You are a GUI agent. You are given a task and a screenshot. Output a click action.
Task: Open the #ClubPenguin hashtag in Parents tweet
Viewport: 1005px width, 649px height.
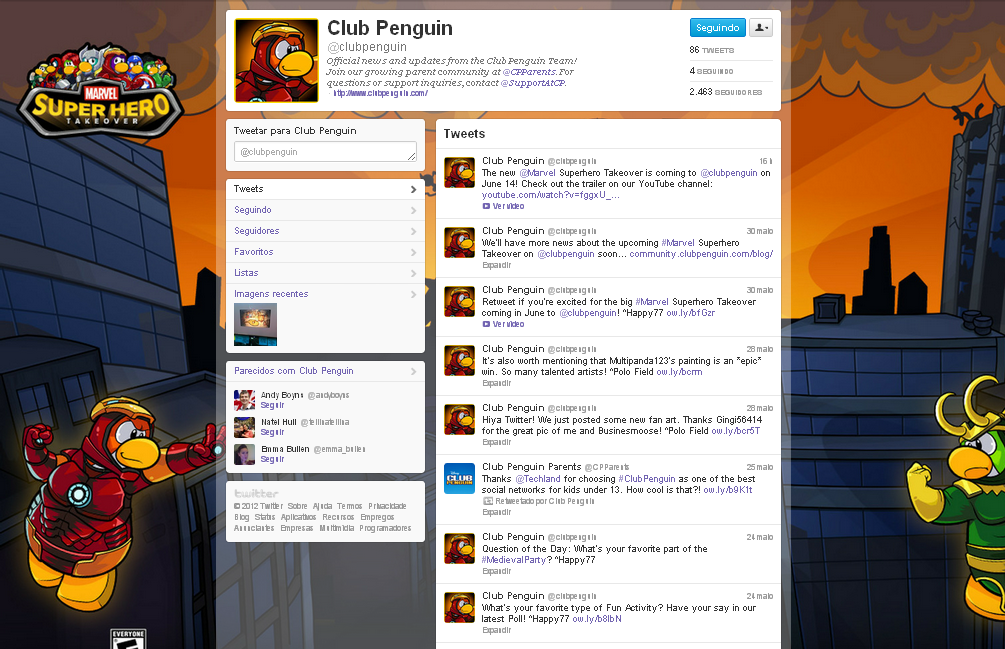point(647,479)
